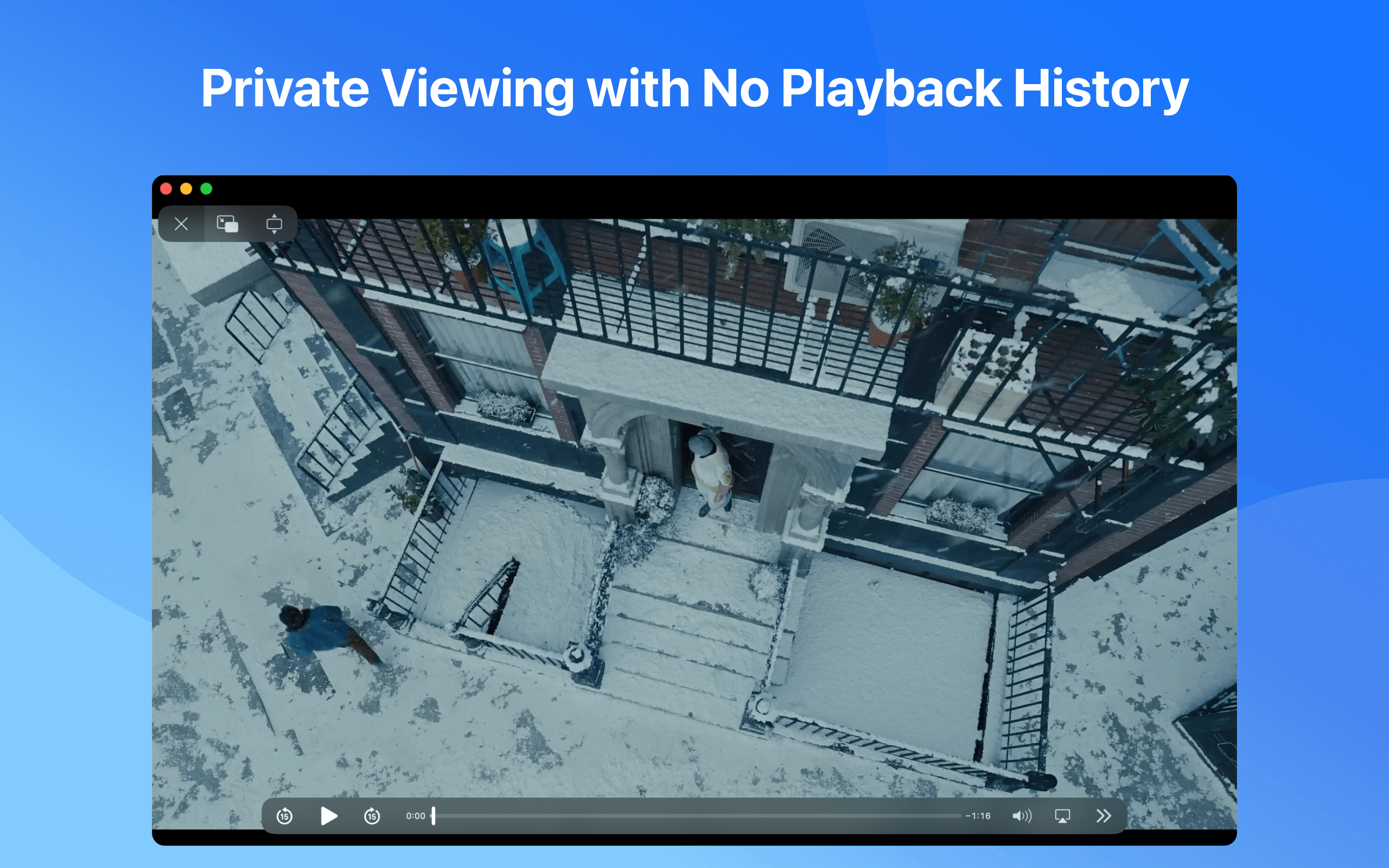The height and width of the screenshot is (868, 1389).
Task: Click the 'Private Viewing with No Playback History' headline
Action: click(x=694, y=89)
